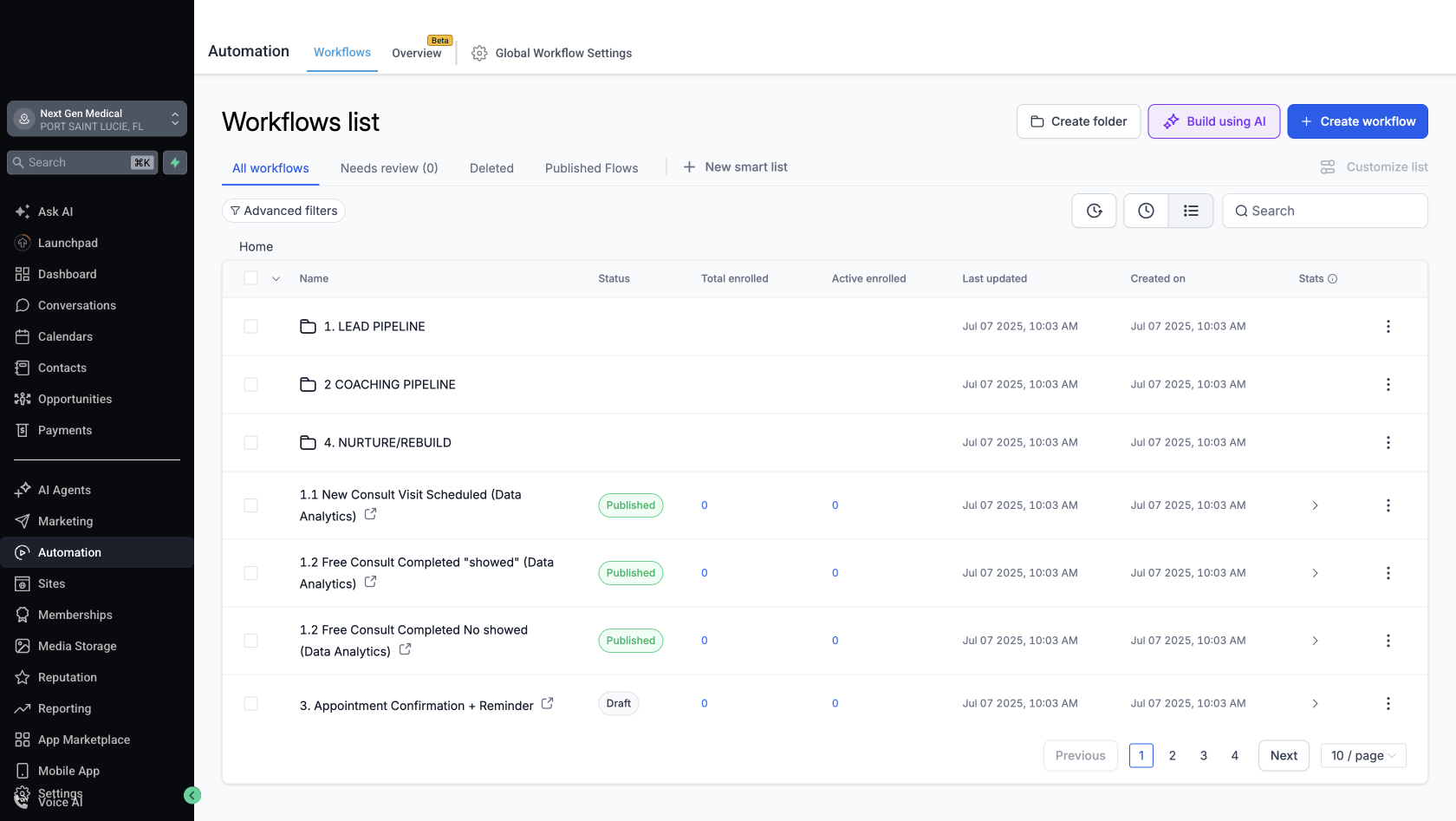Click the clock history view icon

[x=1146, y=211]
